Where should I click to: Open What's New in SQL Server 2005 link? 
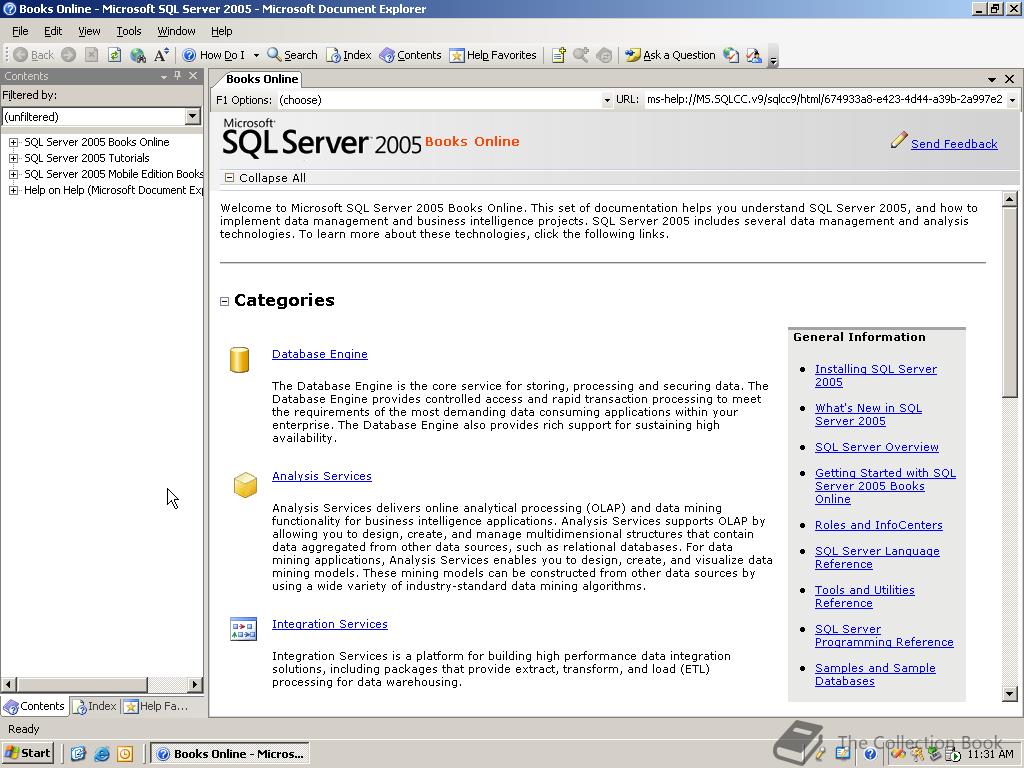pos(868,414)
